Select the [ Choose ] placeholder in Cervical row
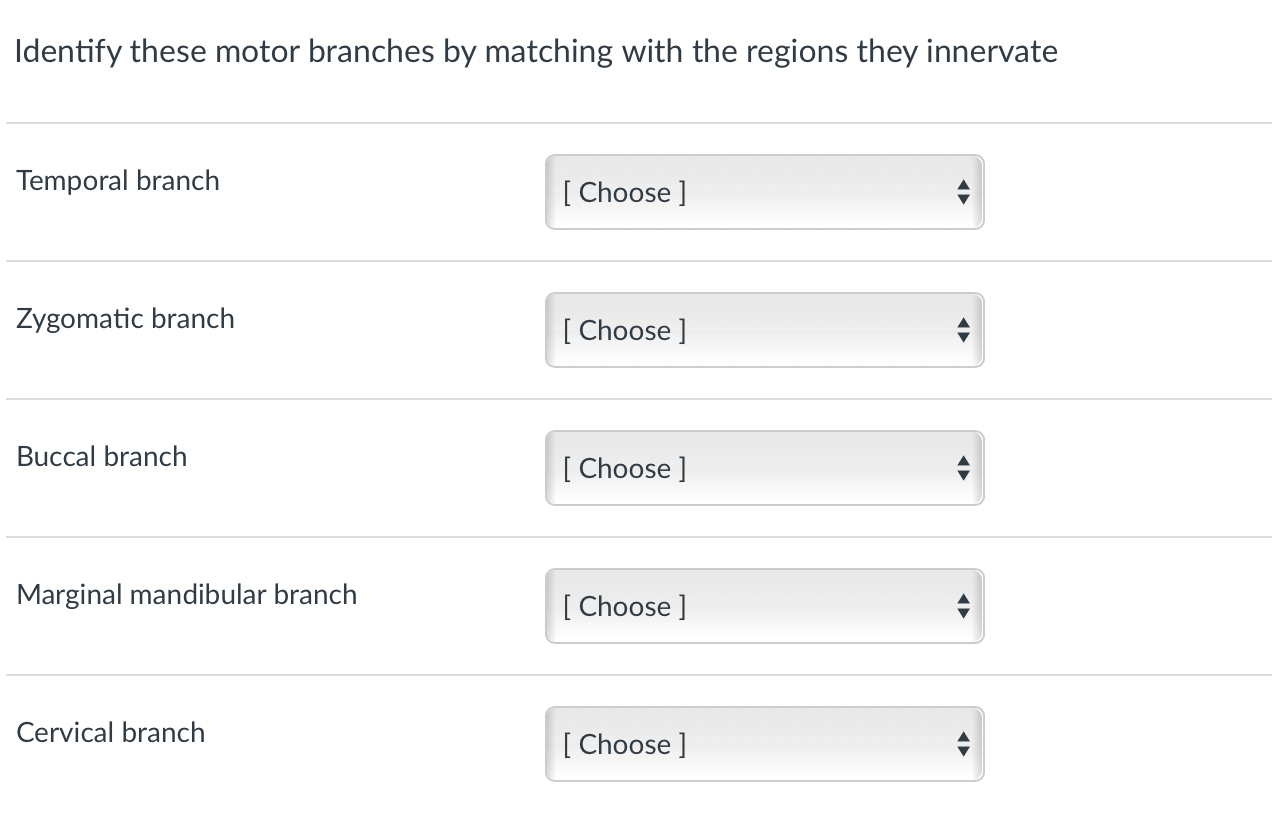 click(624, 744)
